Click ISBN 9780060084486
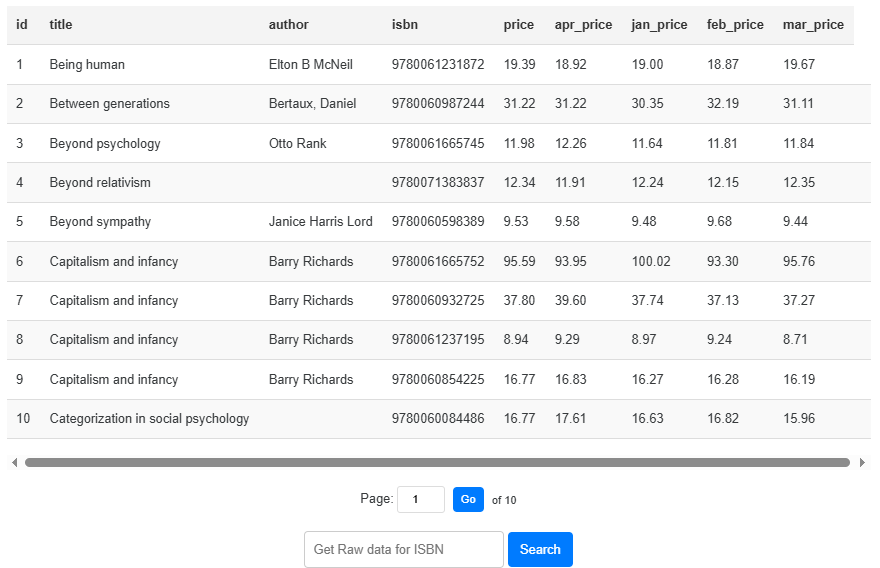This screenshot has height=568, width=880. (x=438, y=419)
